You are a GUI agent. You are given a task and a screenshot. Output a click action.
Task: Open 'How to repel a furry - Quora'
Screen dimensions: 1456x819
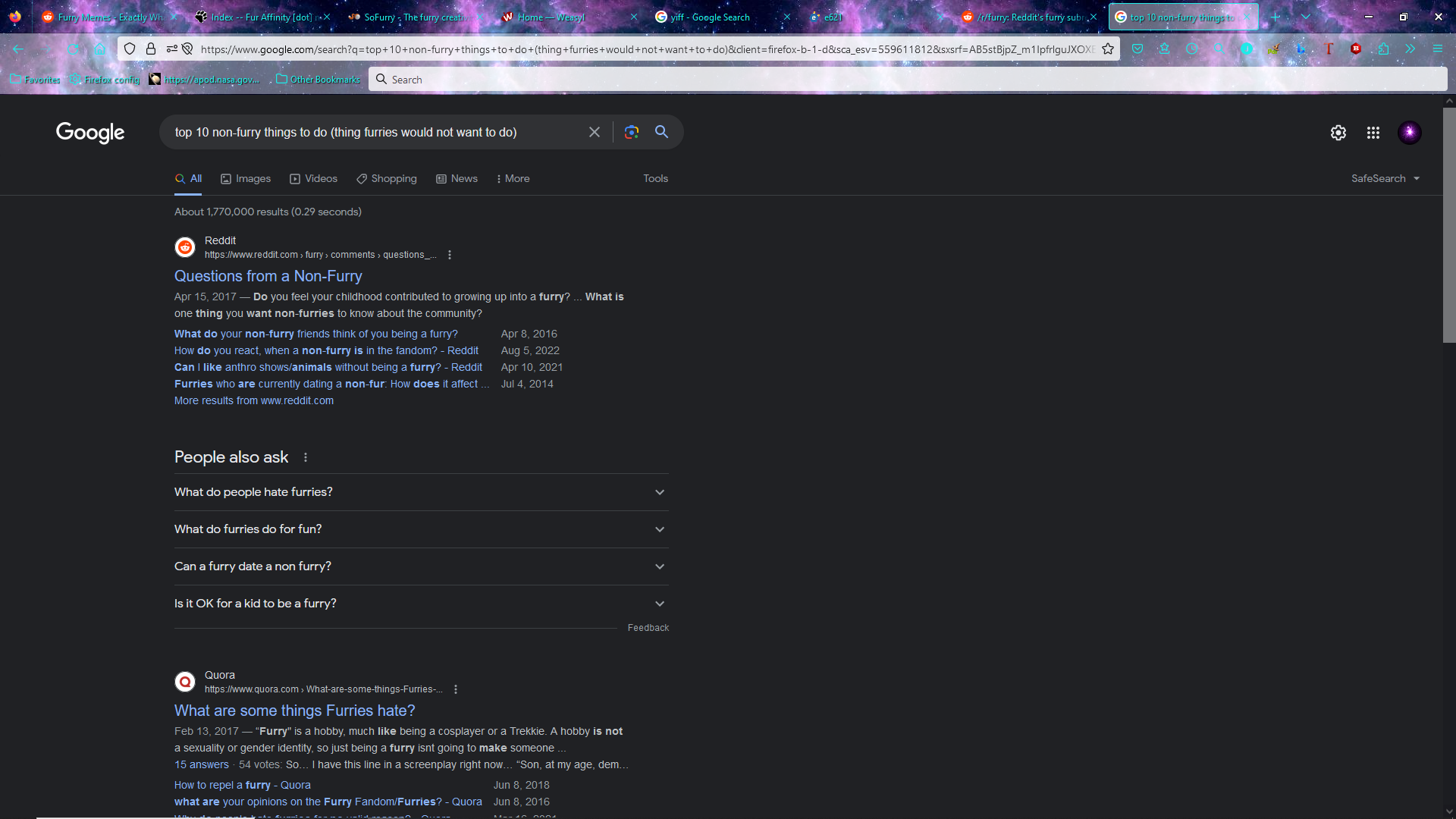tap(243, 785)
